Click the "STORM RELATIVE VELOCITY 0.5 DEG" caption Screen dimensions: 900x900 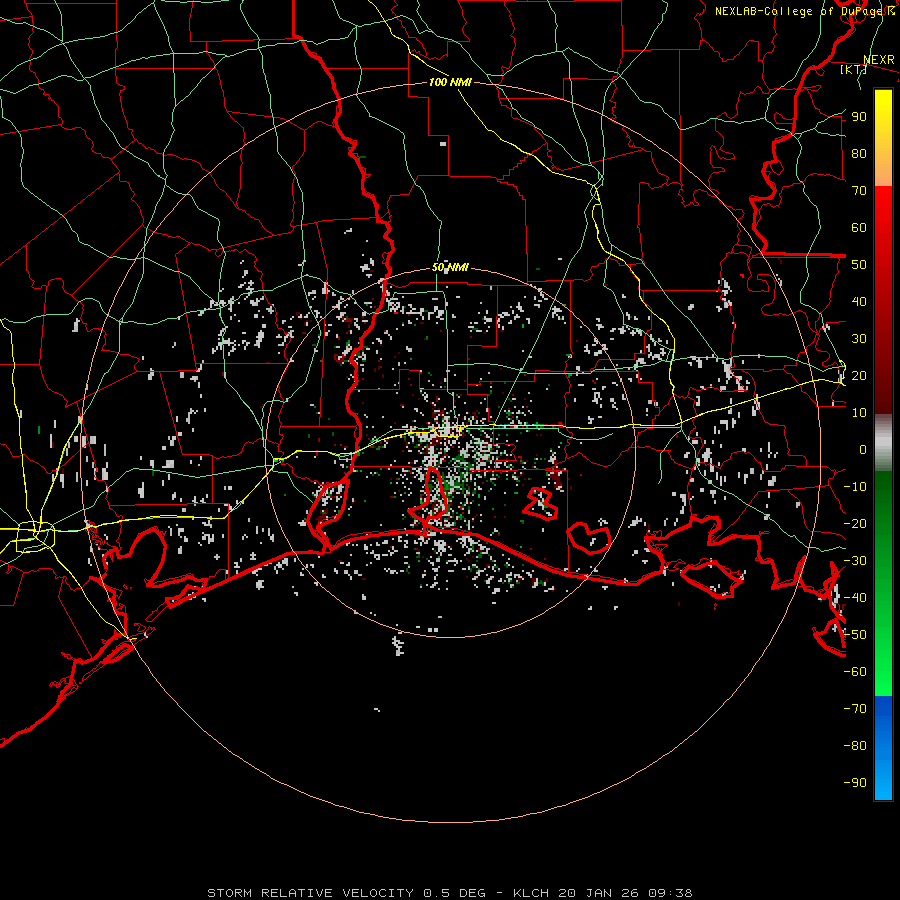346,893
